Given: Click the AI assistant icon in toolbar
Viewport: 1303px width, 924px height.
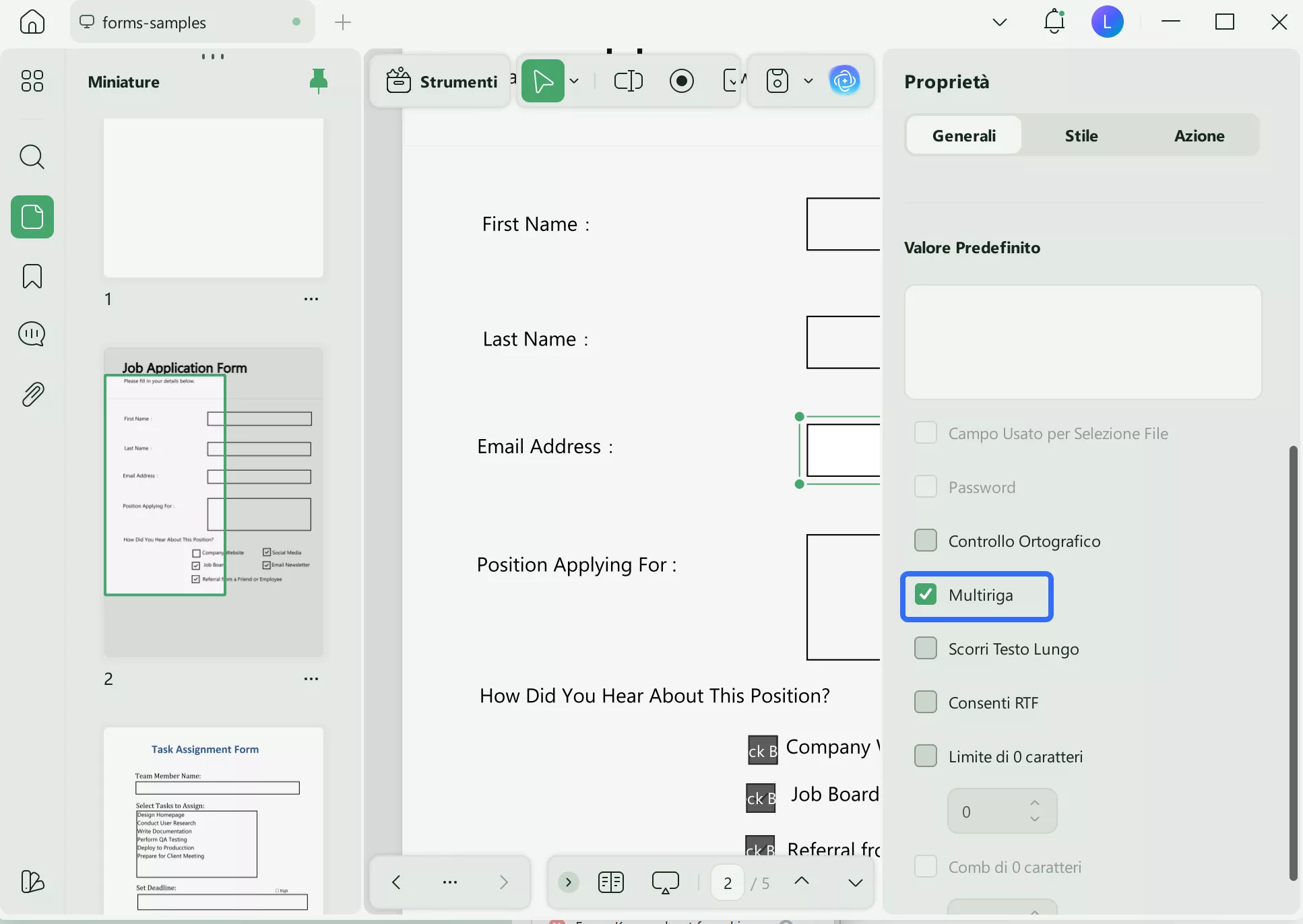Looking at the screenshot, I should (x=845, y=81).
